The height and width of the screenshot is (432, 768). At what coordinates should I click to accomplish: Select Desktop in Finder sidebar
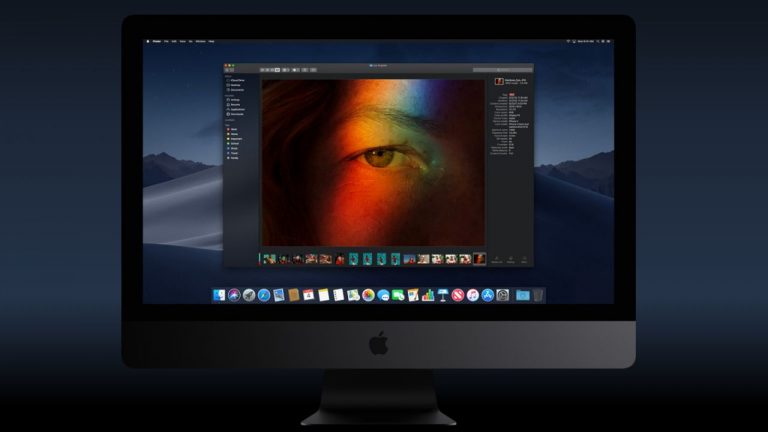(234, 85)
